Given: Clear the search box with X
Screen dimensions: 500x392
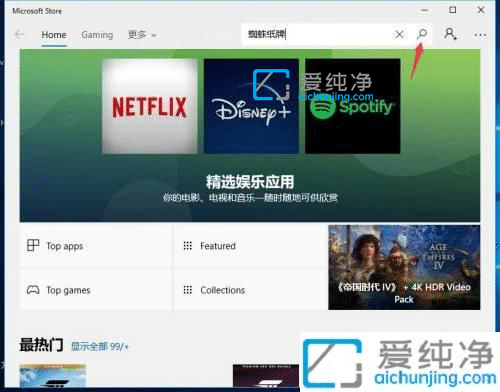Looking at the screenshot, I should [x=399, y=34].
